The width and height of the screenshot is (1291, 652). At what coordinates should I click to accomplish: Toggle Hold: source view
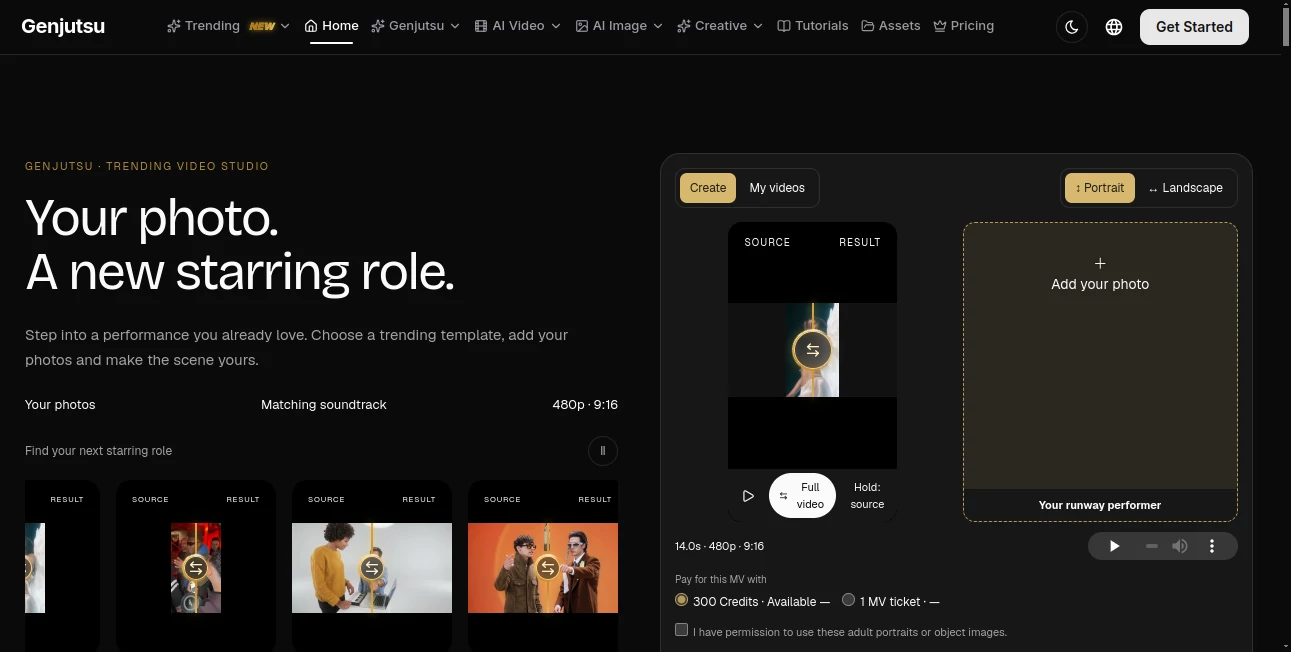pos(867,496)
